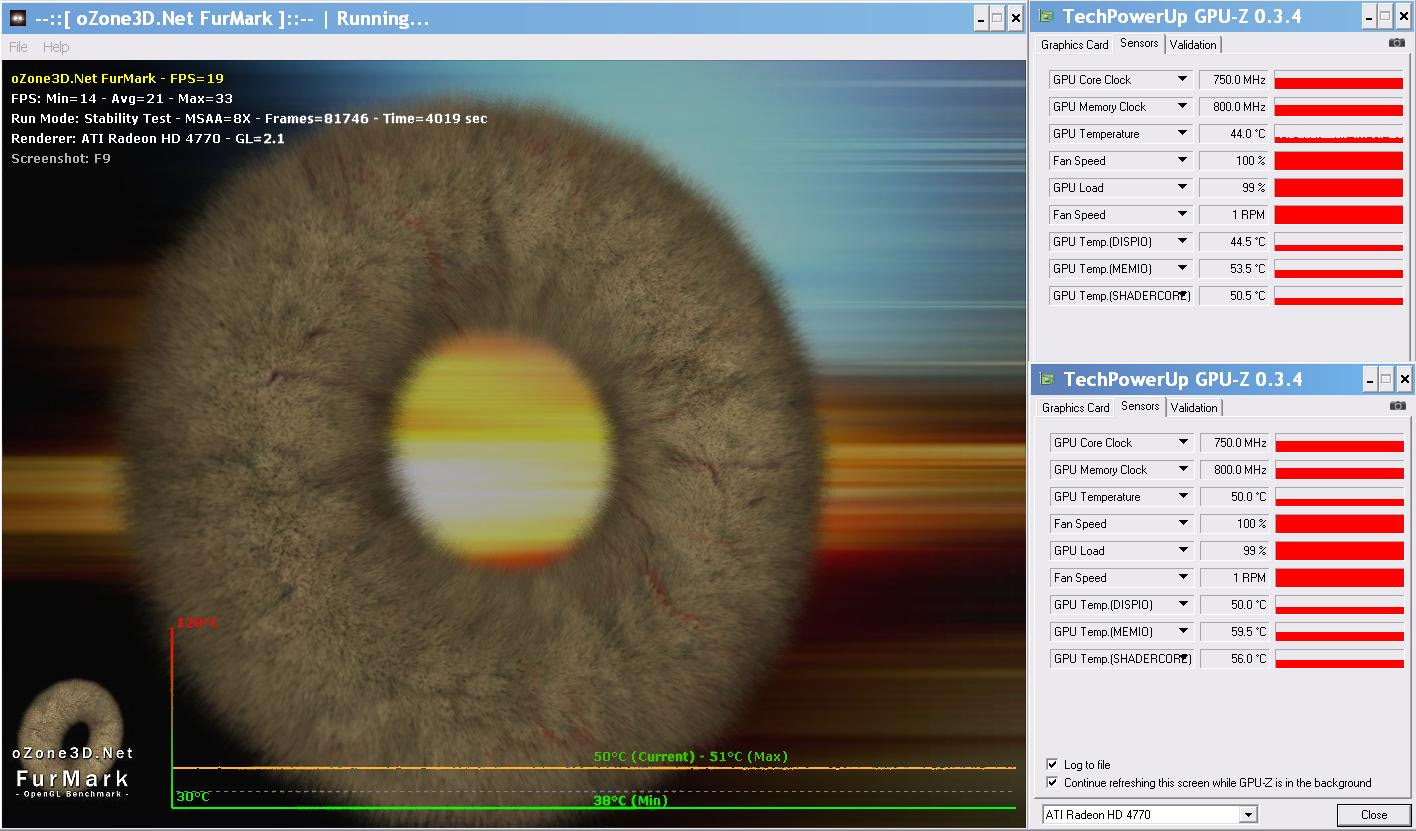Open the Help menu in FurMark
1416x831 pixels.
(x=56, y=47)
